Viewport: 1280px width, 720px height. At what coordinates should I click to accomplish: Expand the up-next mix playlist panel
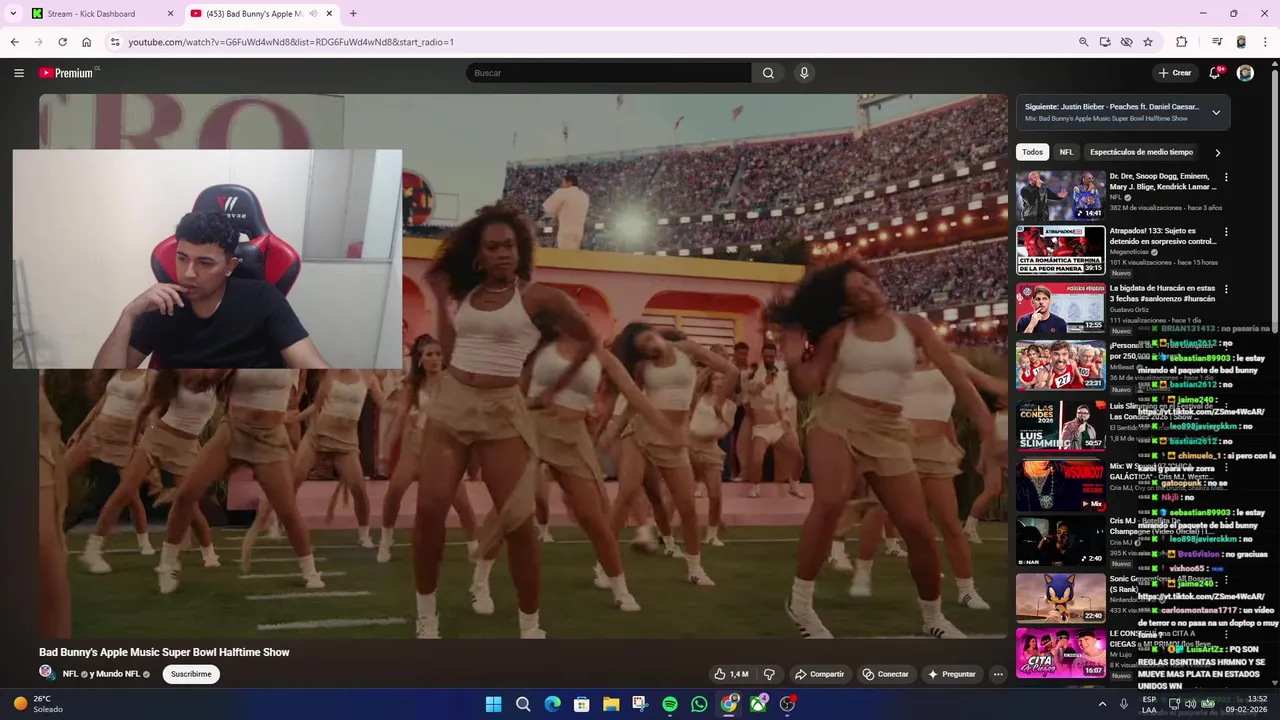1216,112
